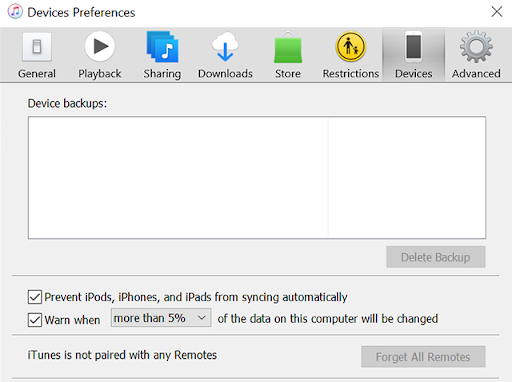Open the Store green shopping bag icon
Screen dimensions: 512x382
pyautogui.click(x=288, y=47)
